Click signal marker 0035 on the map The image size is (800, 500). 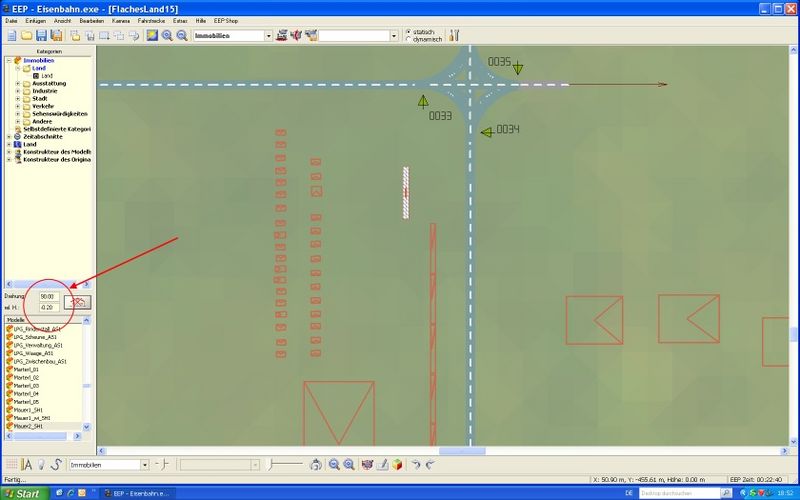(x=518, y=67)
